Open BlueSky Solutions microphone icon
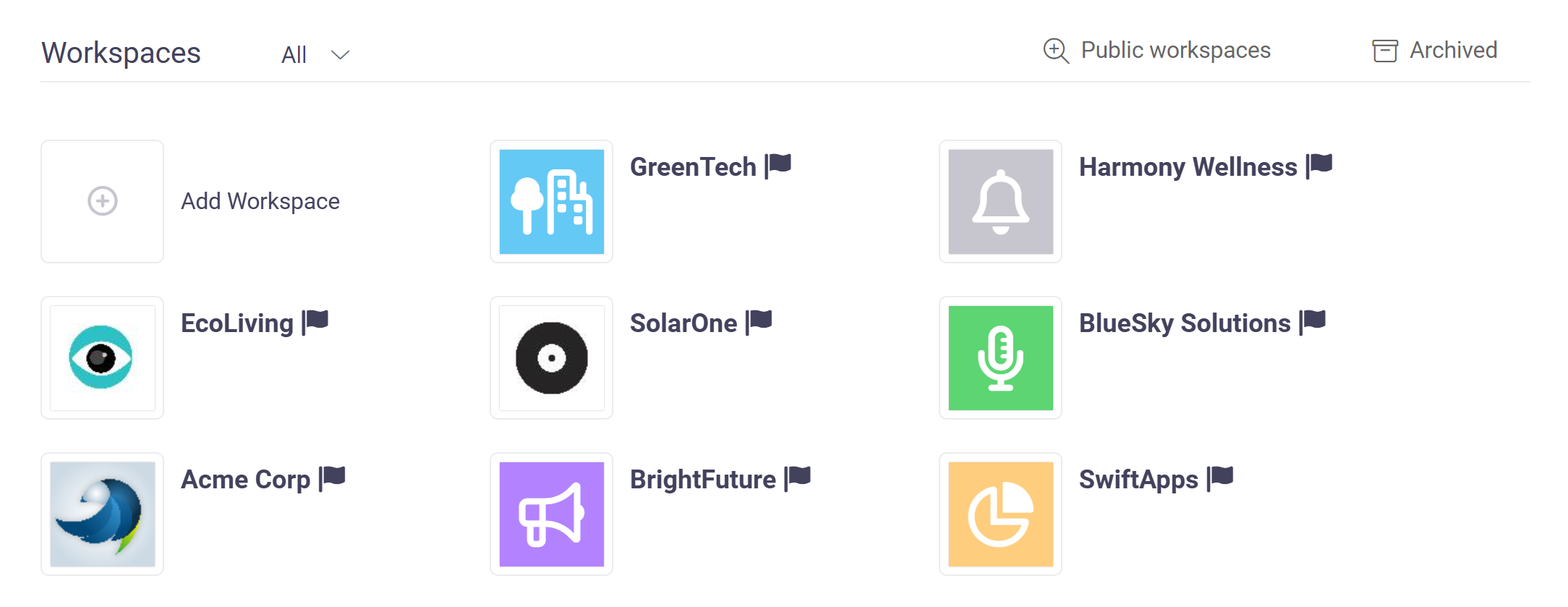Viewport: 1568px width, 607px height. tap(1000, 357)
